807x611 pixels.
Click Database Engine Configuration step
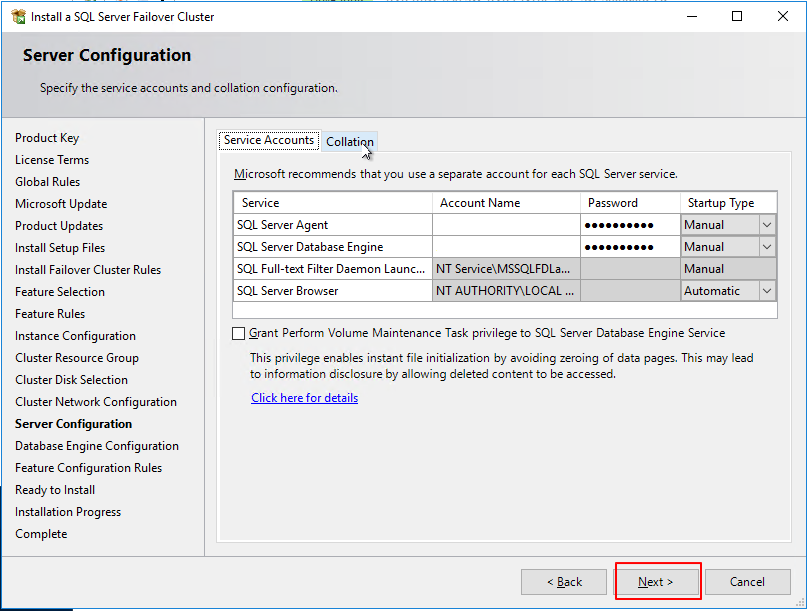pos(97,446)
